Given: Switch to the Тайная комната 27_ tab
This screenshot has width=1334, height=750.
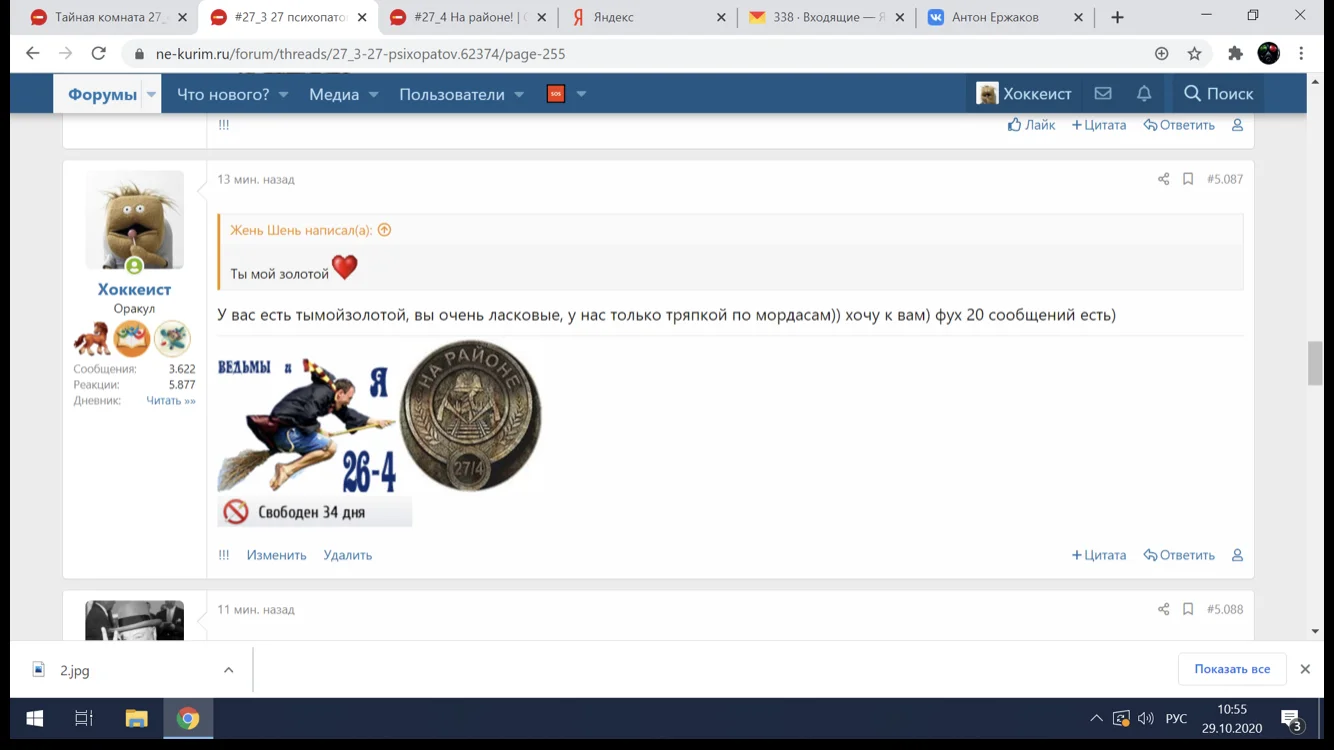Looking at the screenshot, I should coord(107,17).
